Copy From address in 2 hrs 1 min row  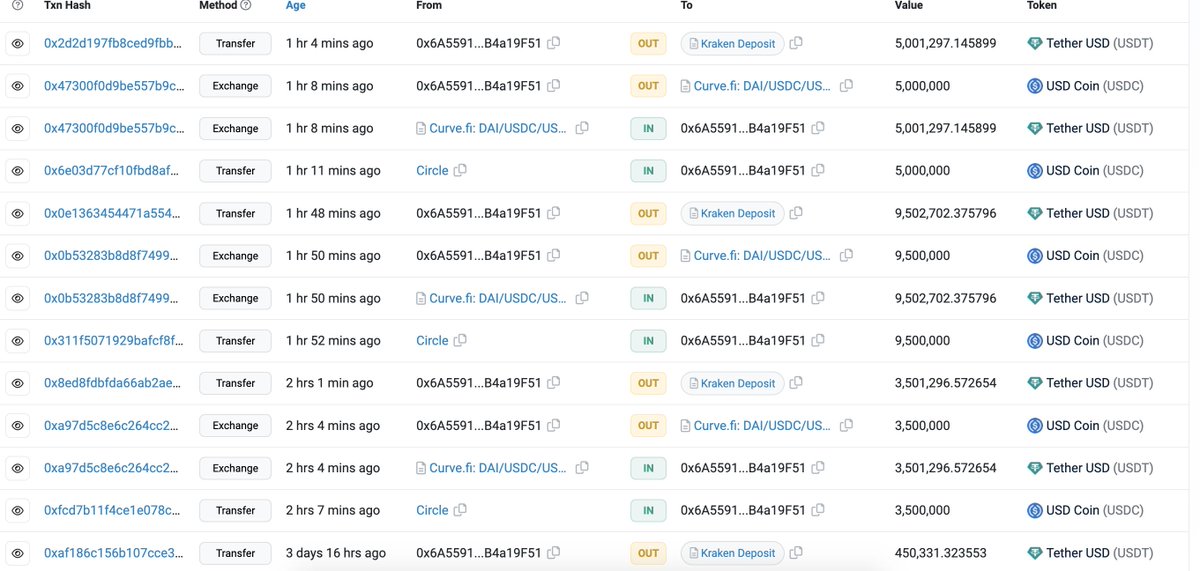(x=553, y=383)
